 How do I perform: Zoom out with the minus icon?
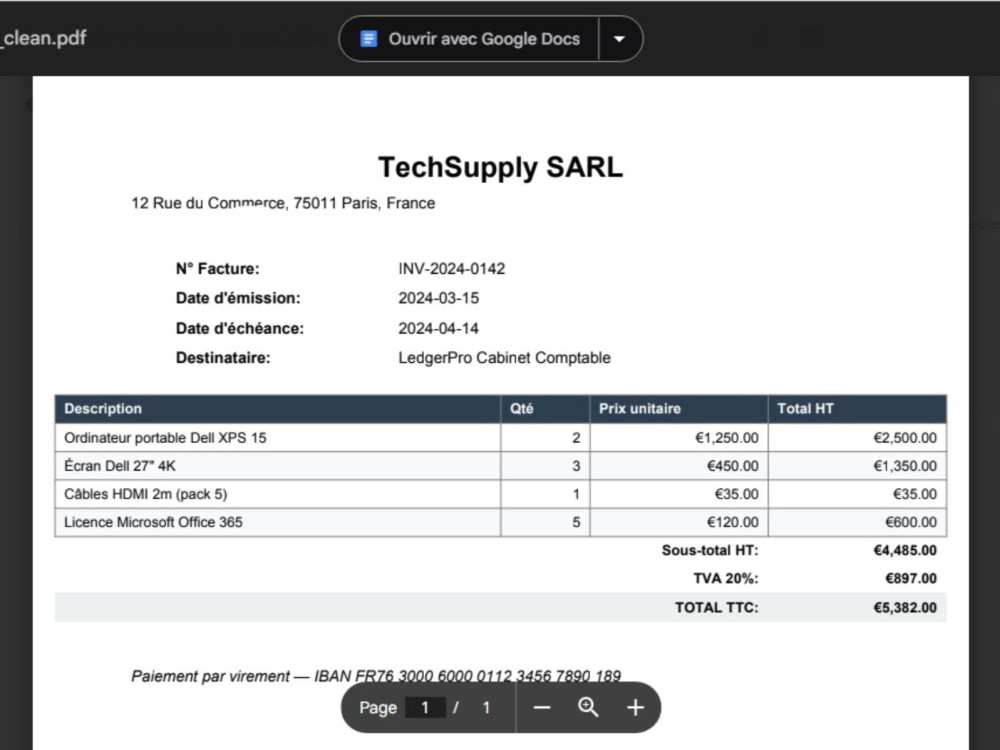(x=542, y=708)
